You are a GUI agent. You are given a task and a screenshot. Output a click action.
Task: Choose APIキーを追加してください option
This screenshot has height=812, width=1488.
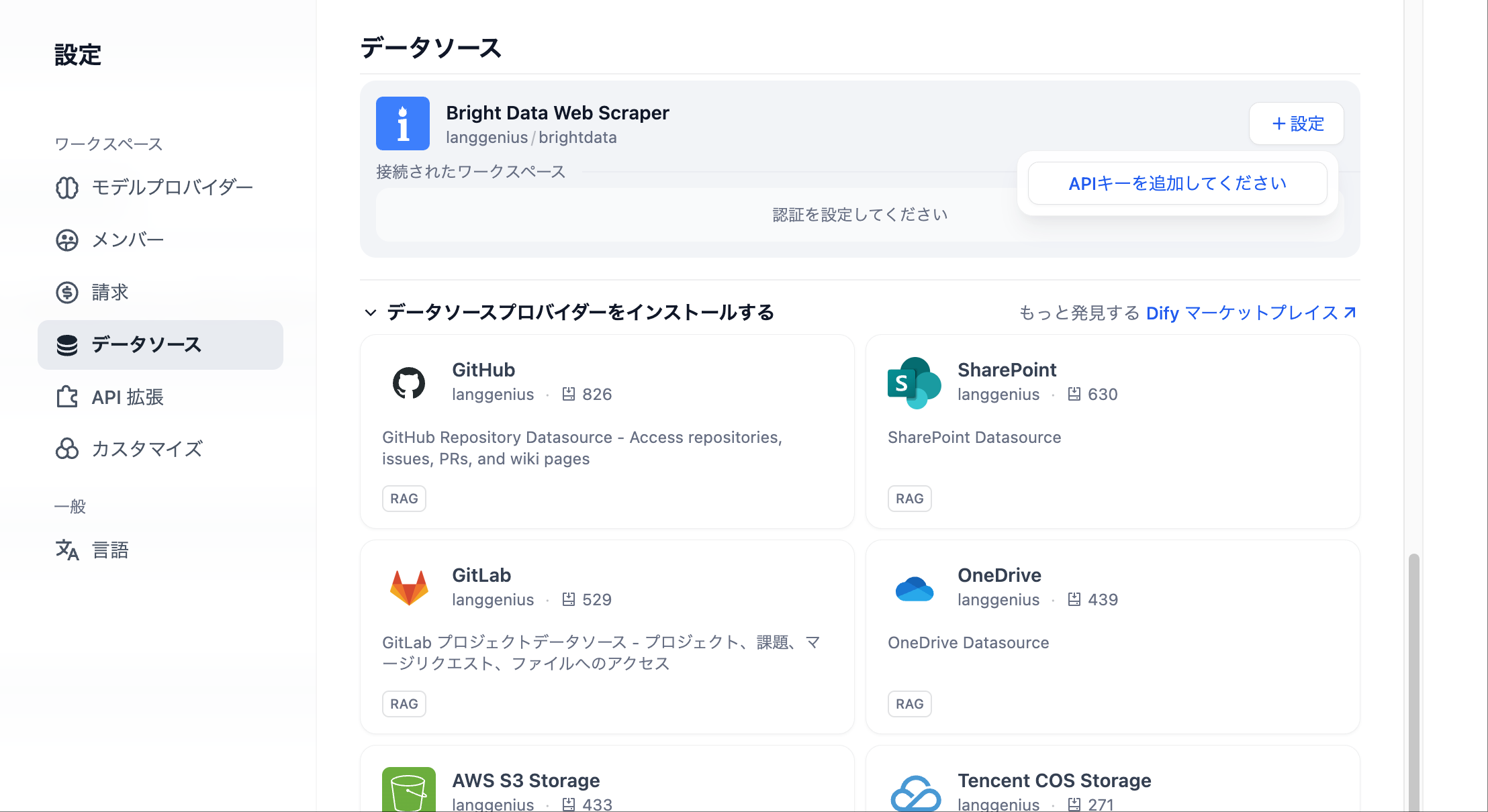pyautogui.click(x=1177, y=183)
